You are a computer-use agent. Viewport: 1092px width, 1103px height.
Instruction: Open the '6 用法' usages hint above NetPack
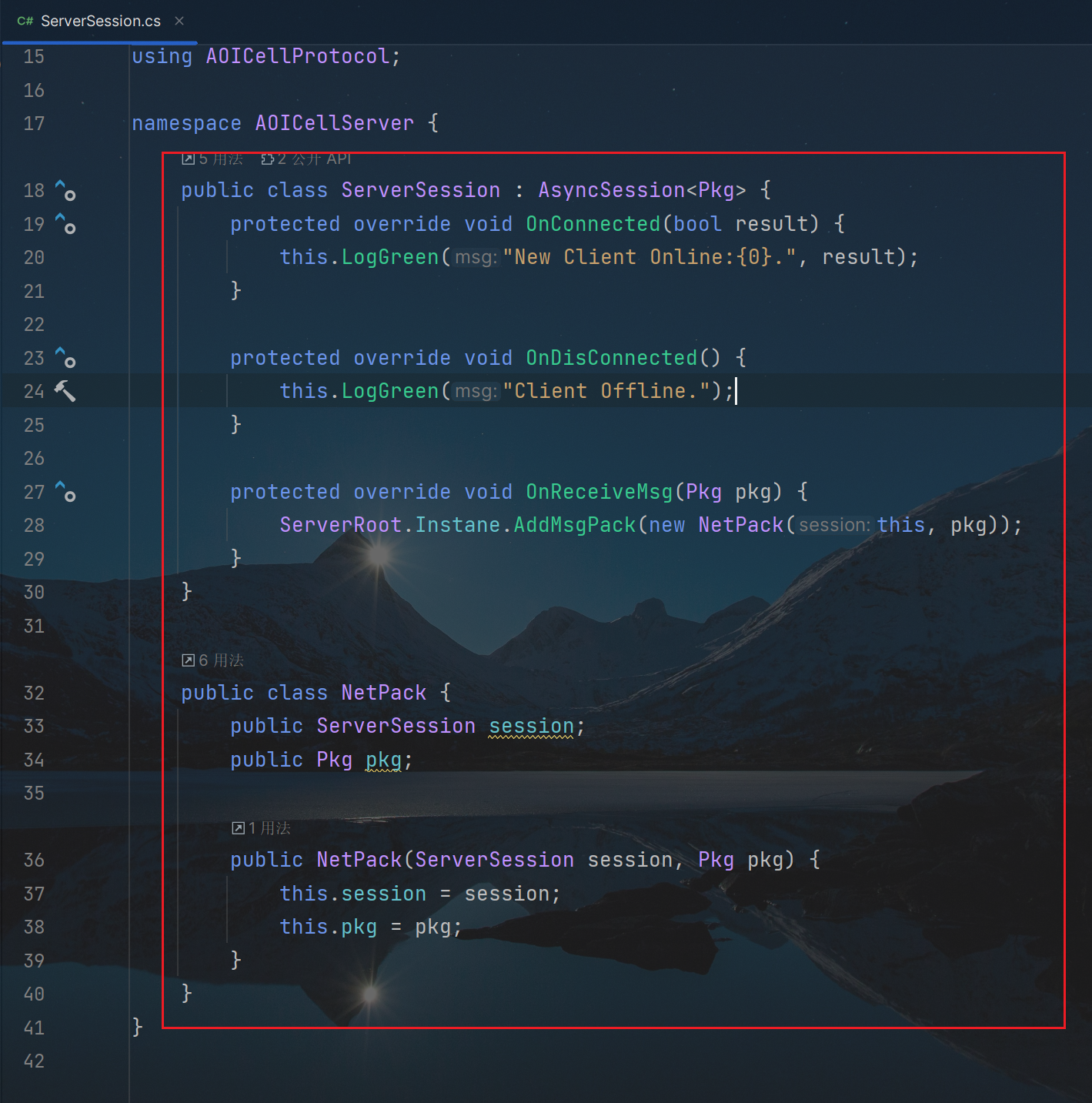pyautogui.click(x=212, y=660)
